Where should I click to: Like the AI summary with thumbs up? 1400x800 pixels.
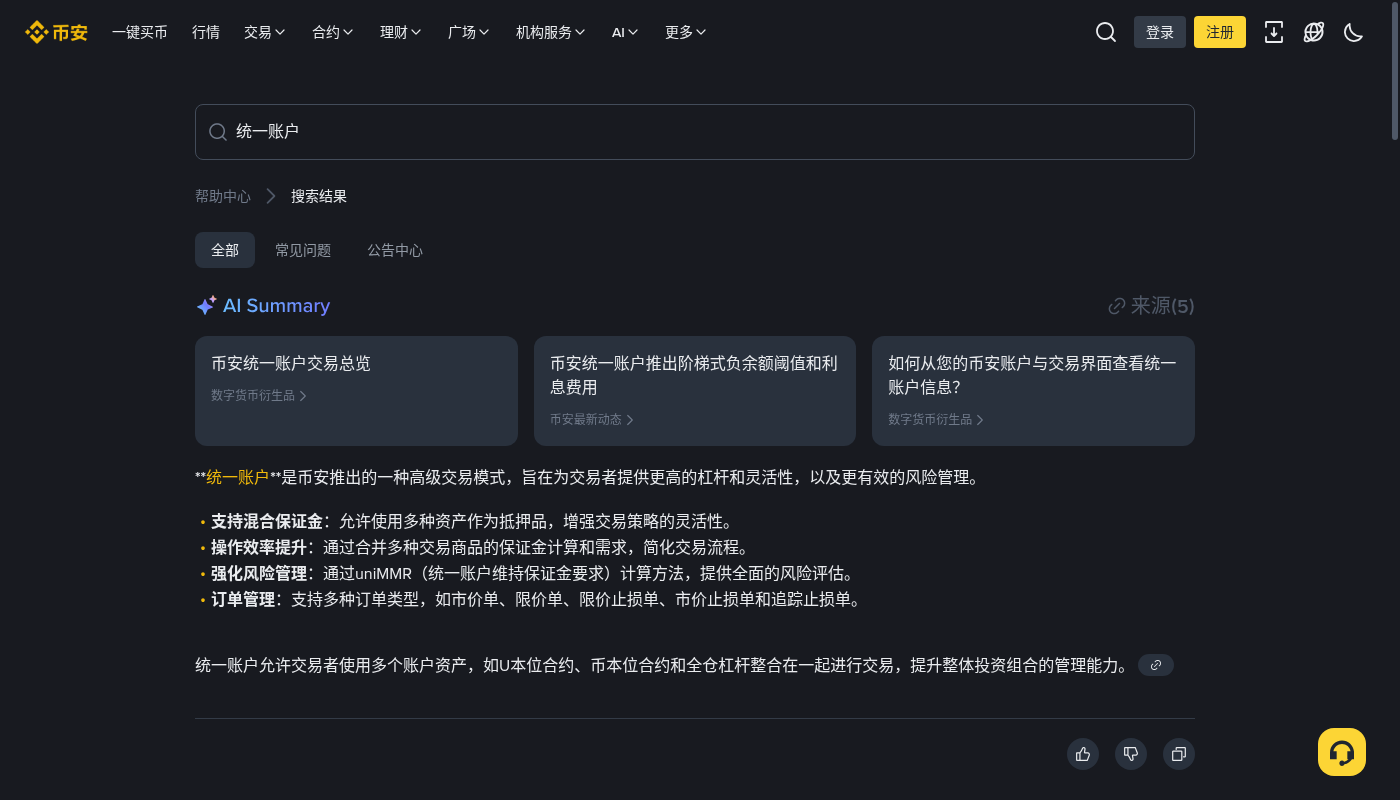[x=1083, y=754]
